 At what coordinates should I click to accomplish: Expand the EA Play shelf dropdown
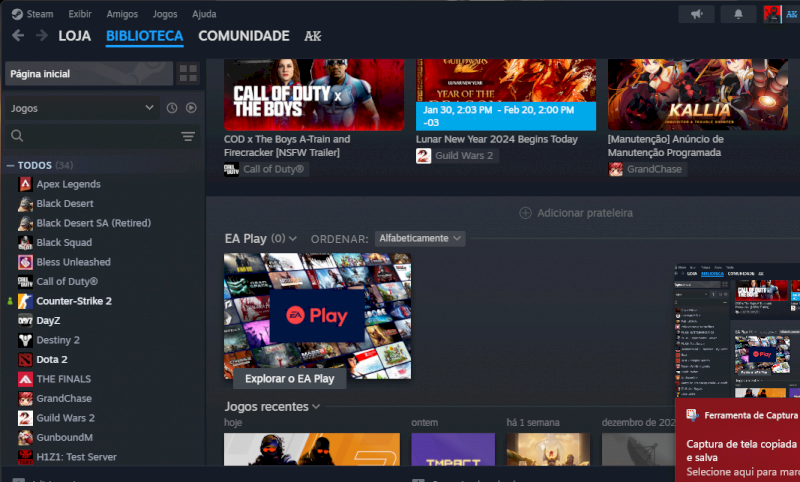point(293,238)
